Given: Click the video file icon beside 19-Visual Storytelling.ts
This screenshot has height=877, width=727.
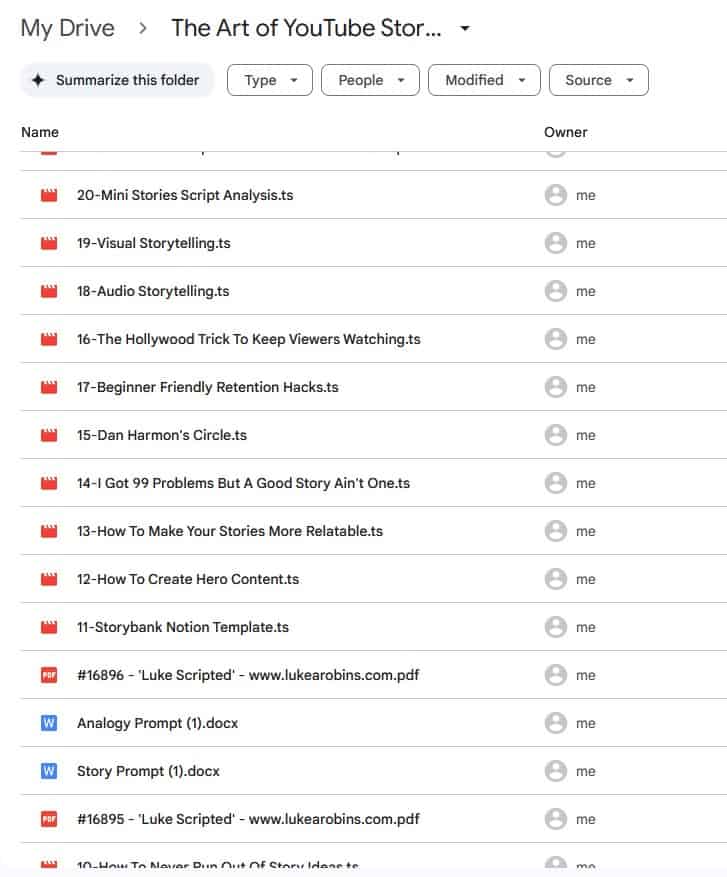Looking at the screenshot, I should pyautogui.click(x=49, y=244).
